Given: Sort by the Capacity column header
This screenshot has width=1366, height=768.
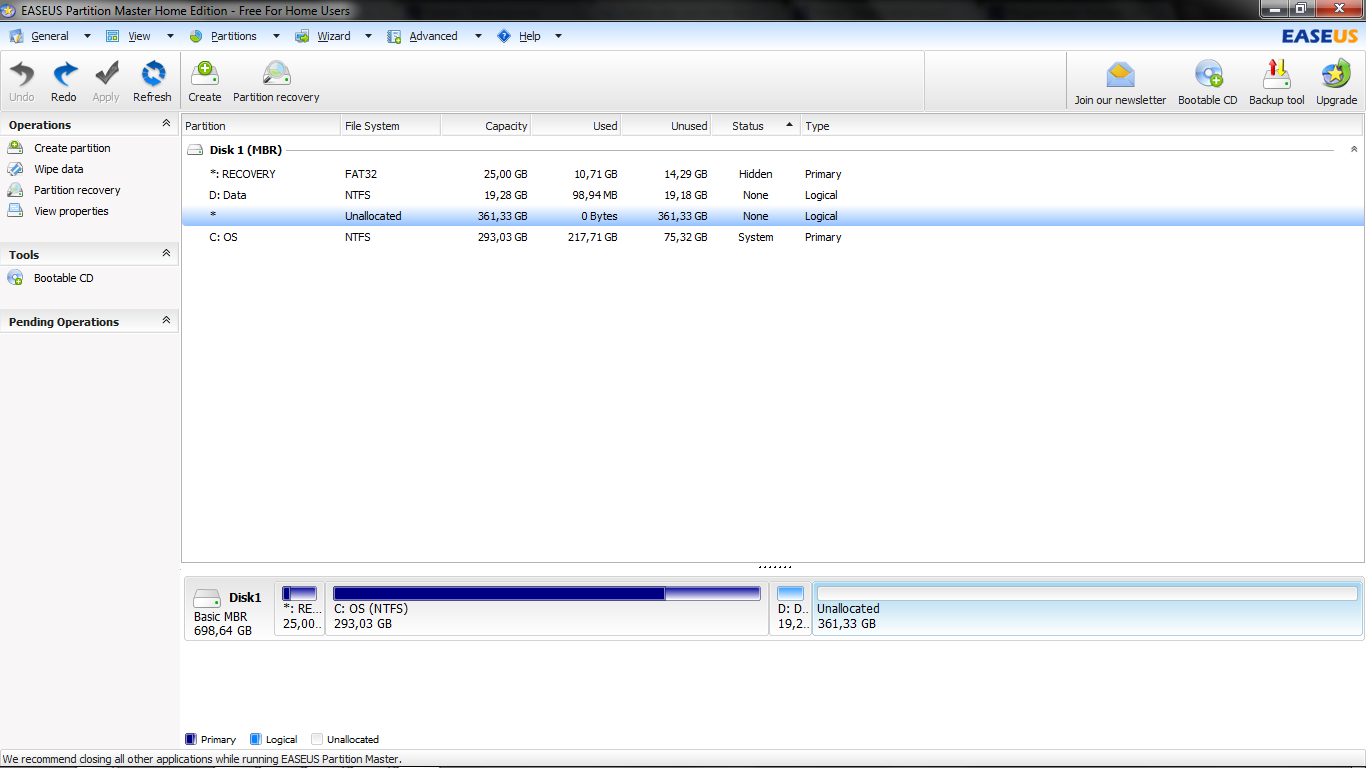Looking at the screenshot, I should [486, 126].
